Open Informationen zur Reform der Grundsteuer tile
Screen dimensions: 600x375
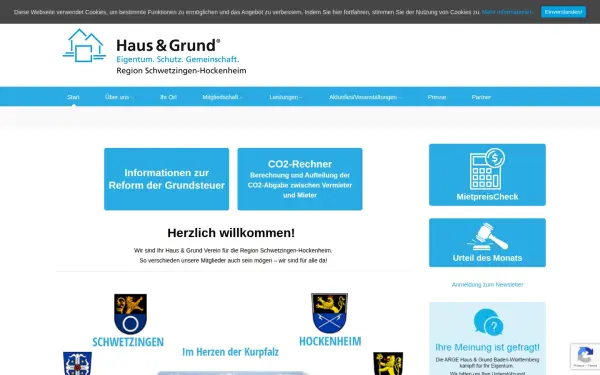166,179
